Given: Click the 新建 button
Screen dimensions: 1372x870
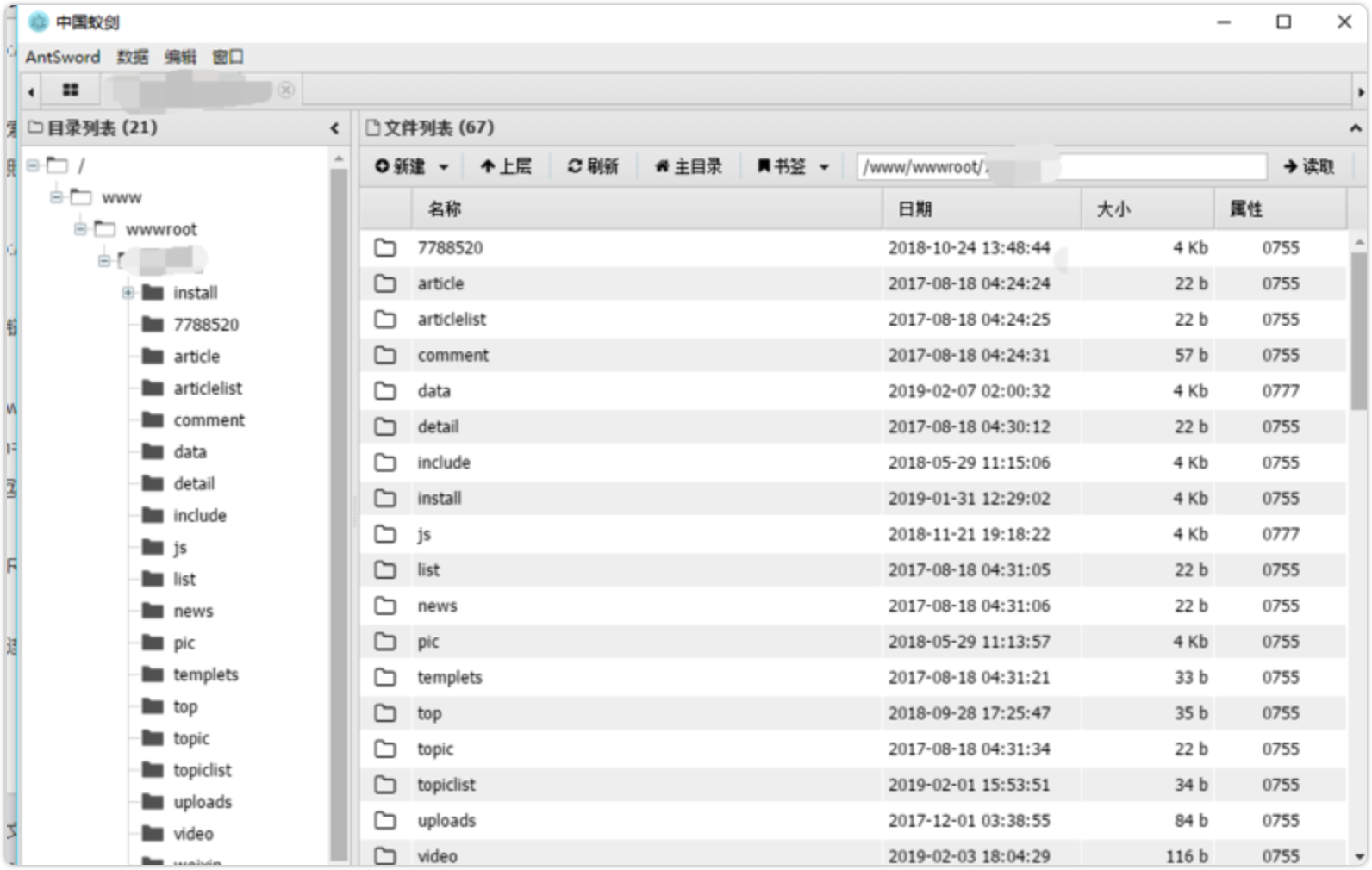Looking at the screenshot, I should tap(400, 166).
